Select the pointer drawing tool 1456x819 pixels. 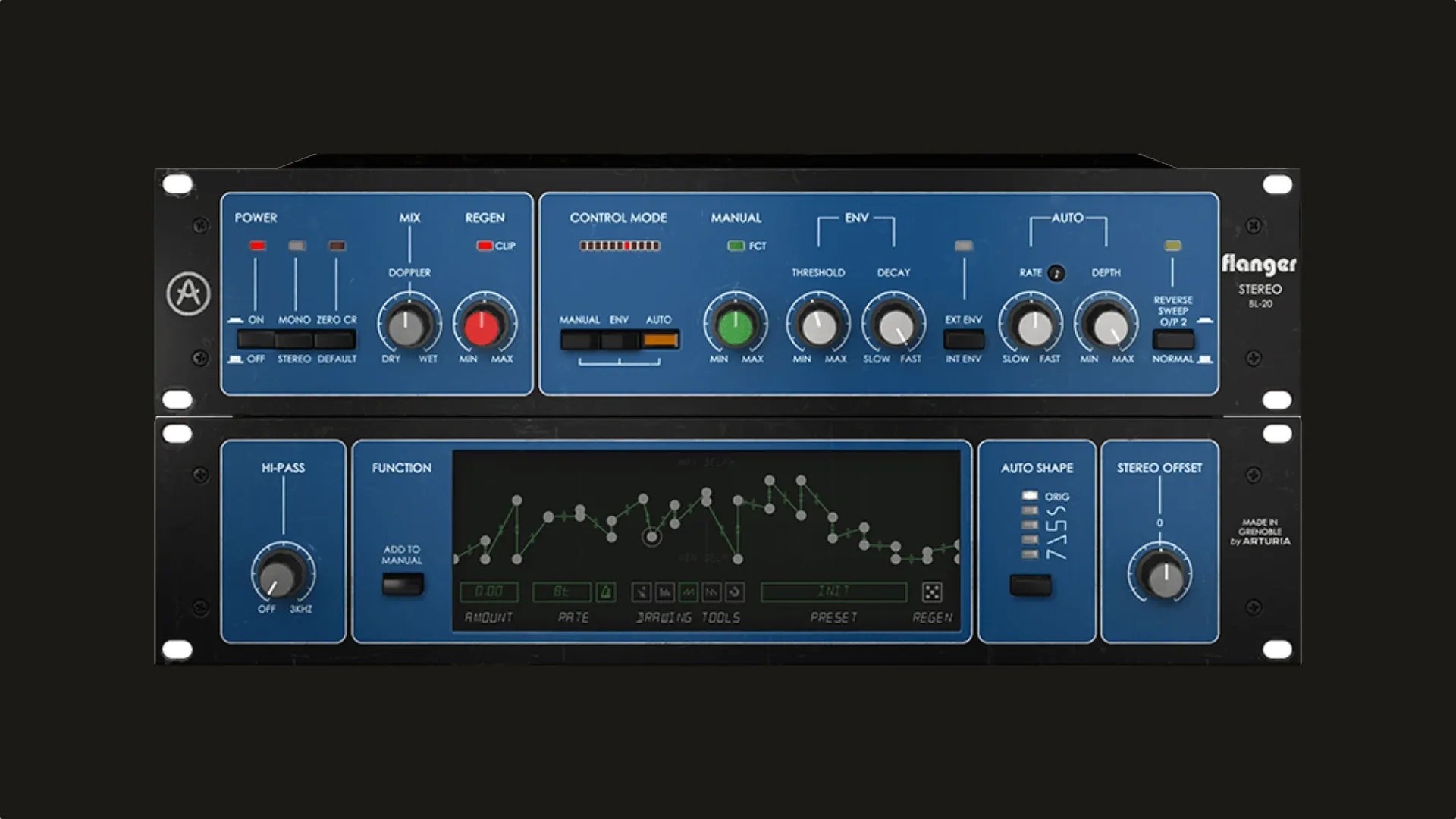[642, 591]
